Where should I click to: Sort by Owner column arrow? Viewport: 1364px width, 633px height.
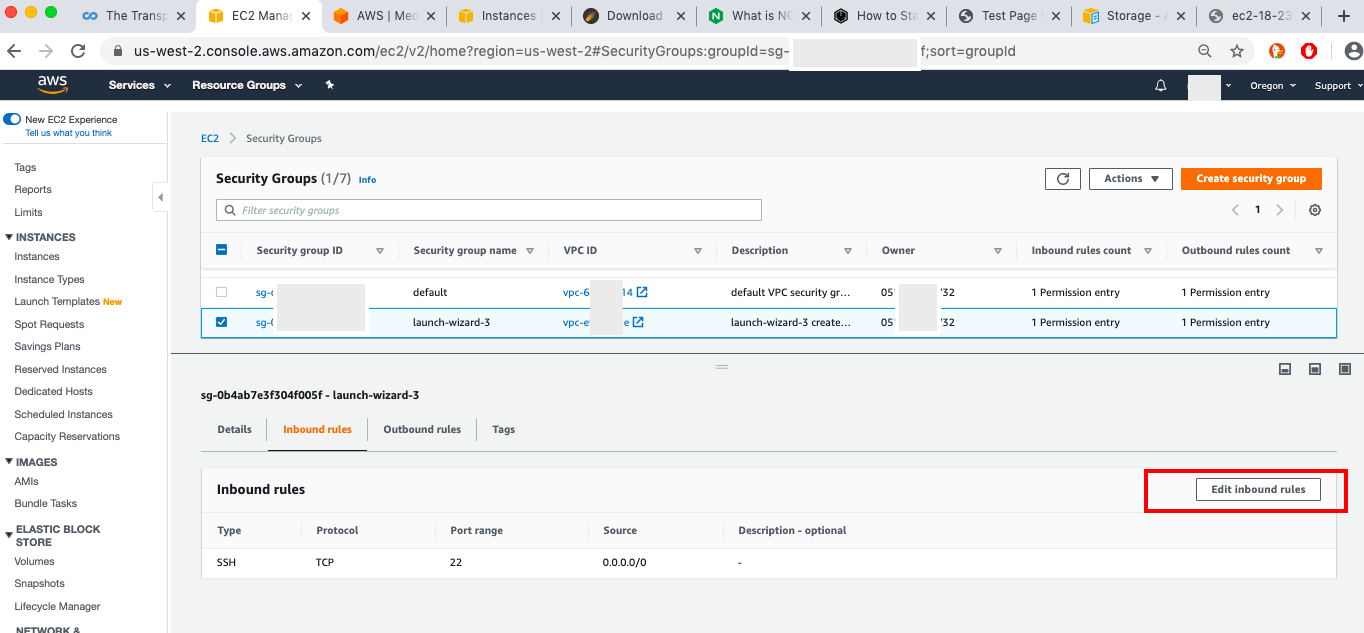coord(998,251)
